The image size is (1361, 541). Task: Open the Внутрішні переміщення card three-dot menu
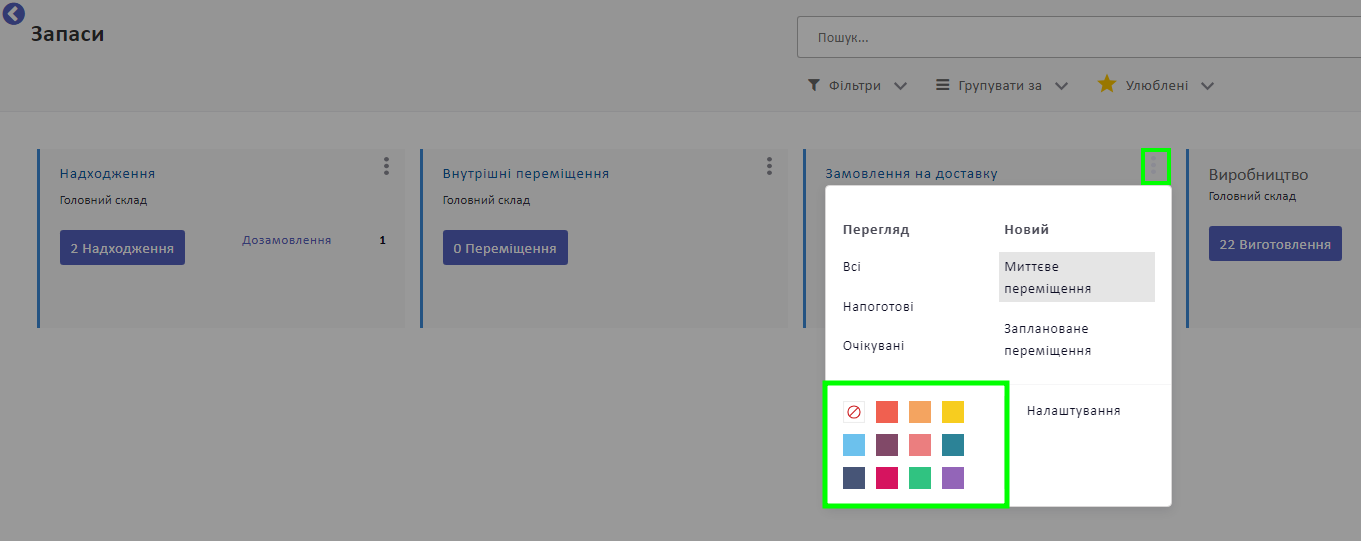click(769, 166)
